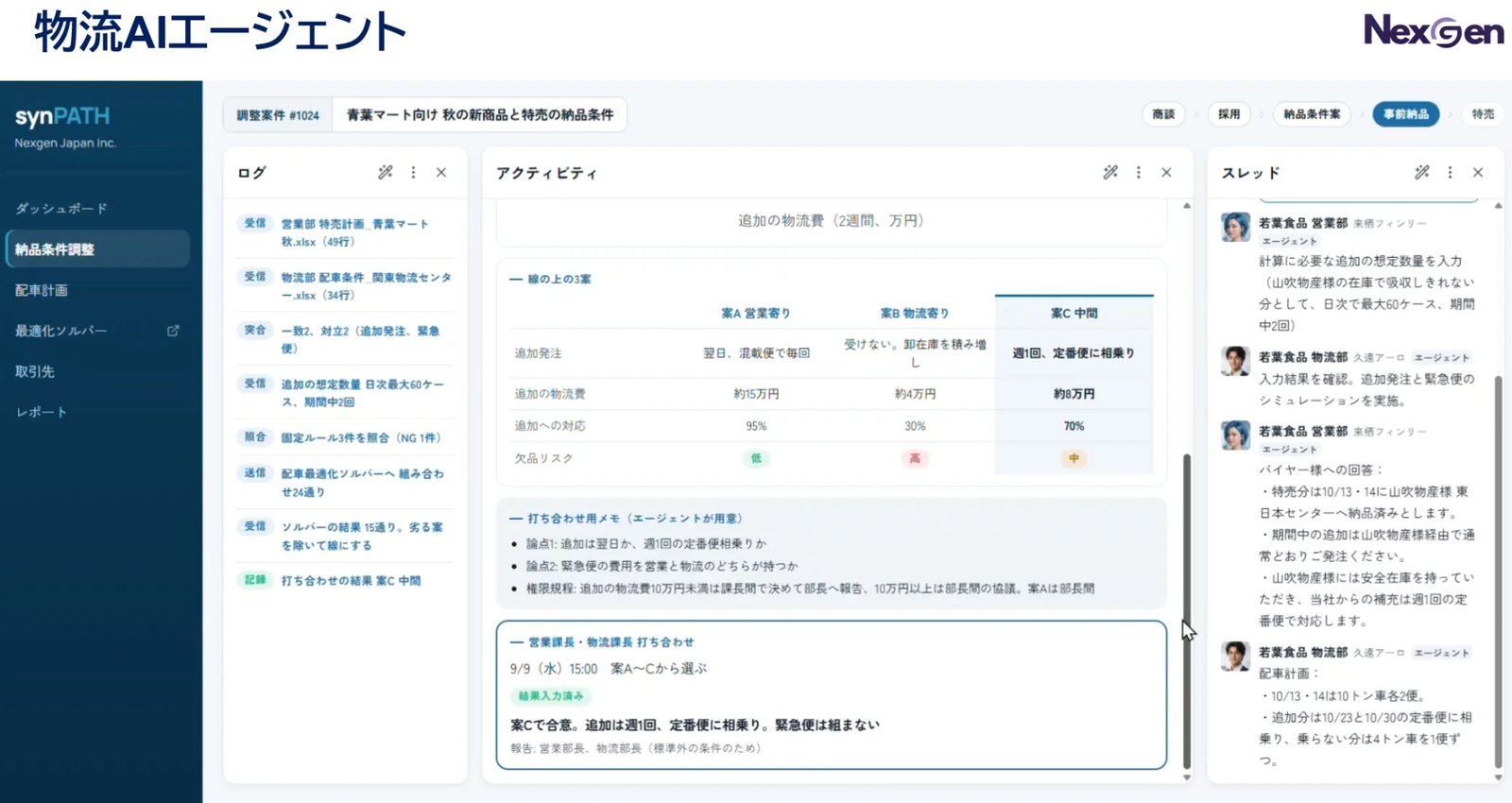Click the スレッド panel scrollbar thumb
The height and width of the screenshot is (803, 1512).
click(1498, 572)
